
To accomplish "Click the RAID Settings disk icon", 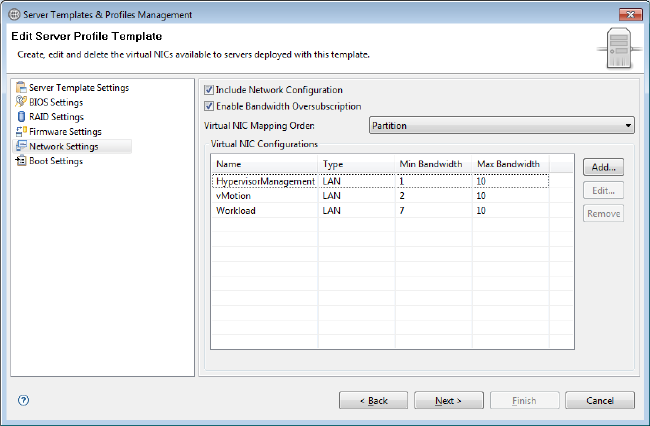I will coord(21,117).
